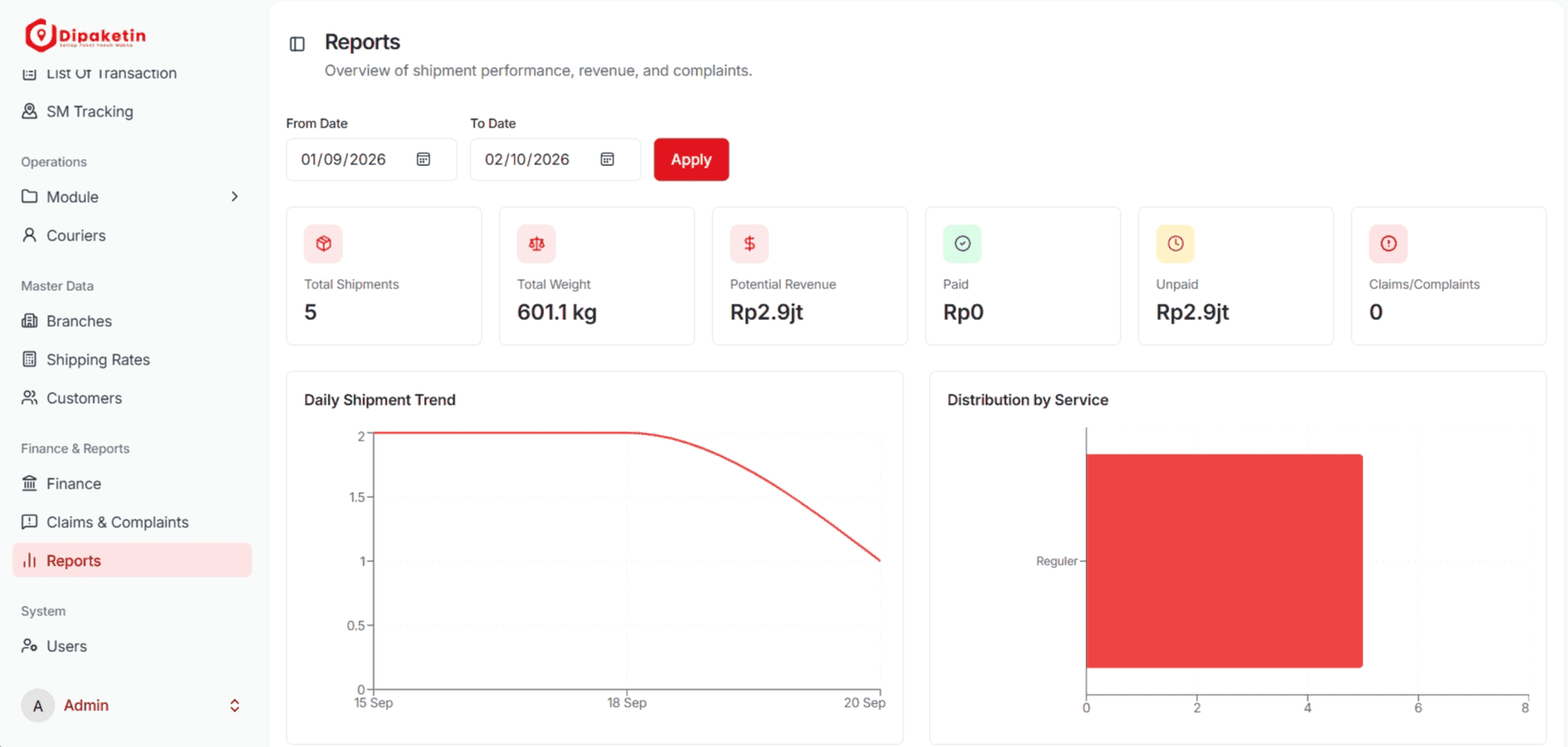Click the Total Shipments box icon

(323, 244)
